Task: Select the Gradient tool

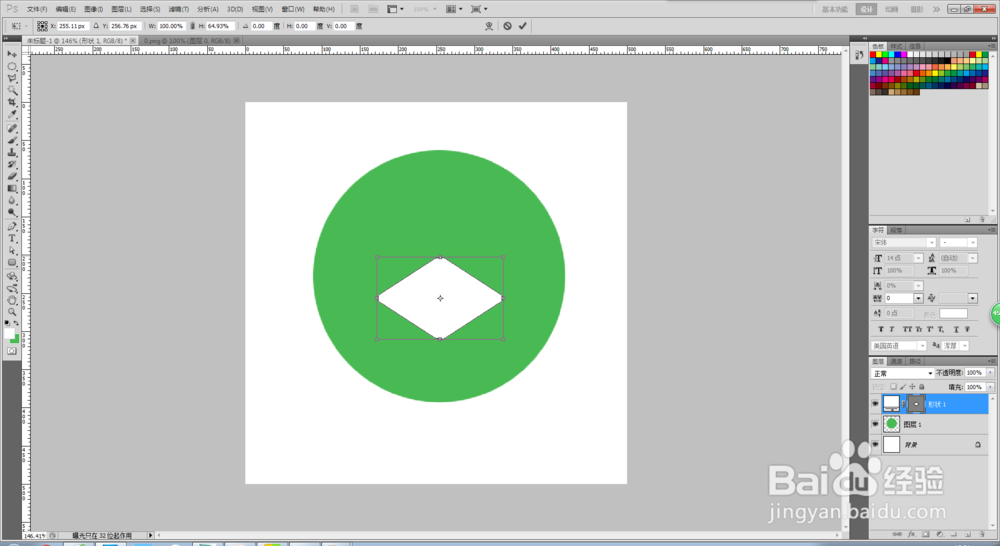Action: (x=11, y=189)
